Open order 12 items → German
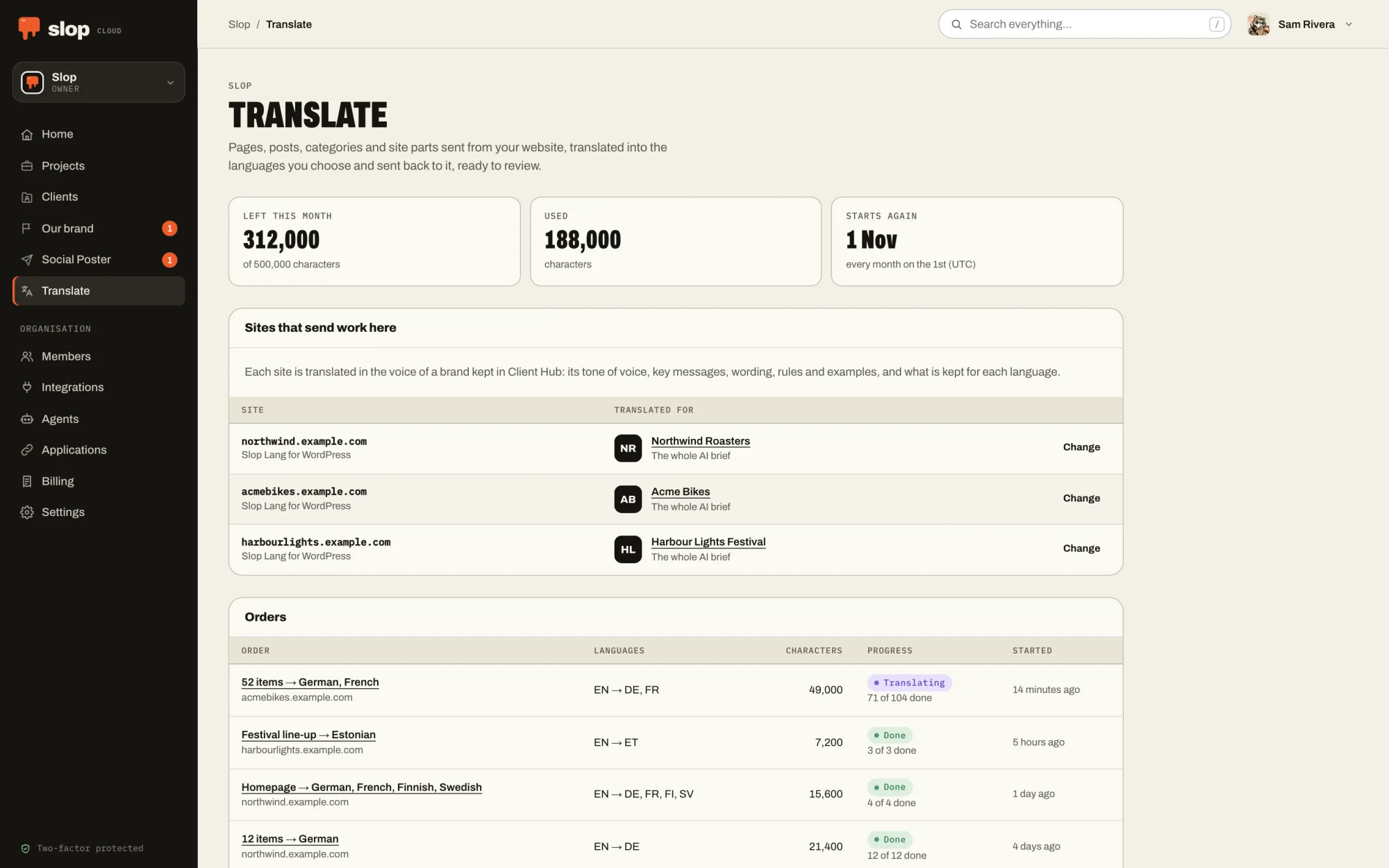The image size is (1389, 868). [290, 839]
